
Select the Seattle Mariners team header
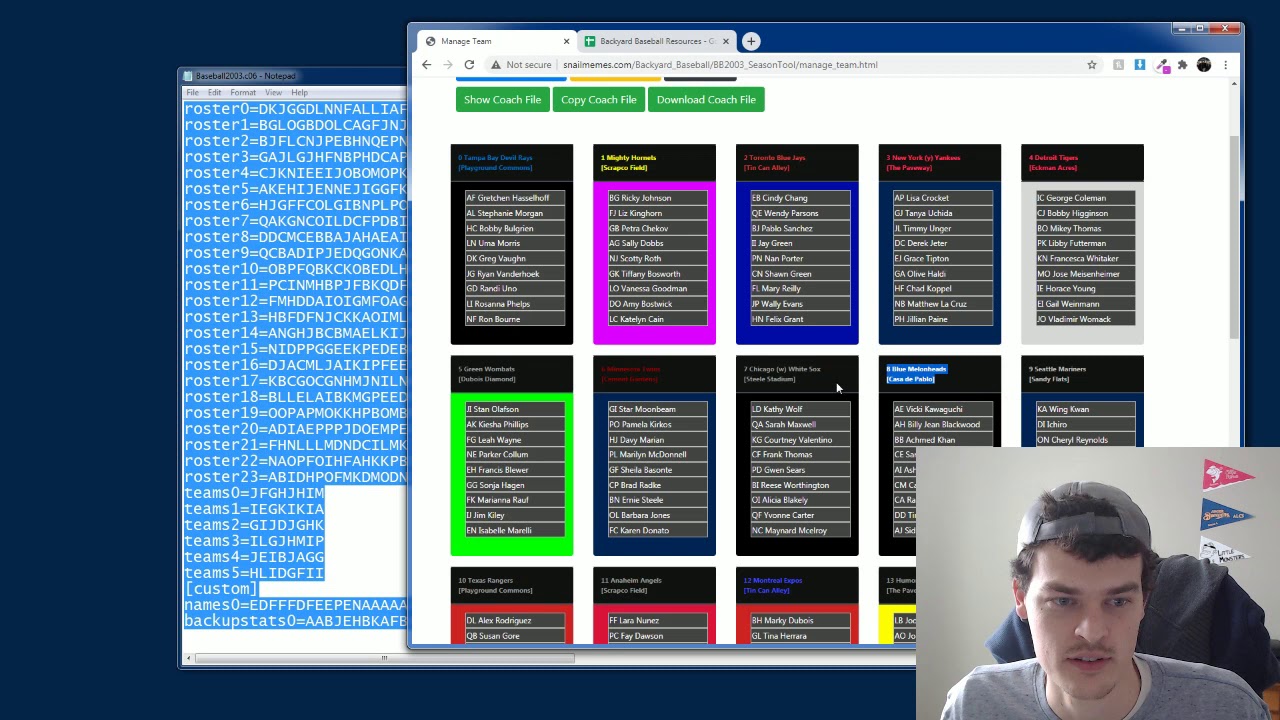pyautogui.click(x=1082, y=374)
